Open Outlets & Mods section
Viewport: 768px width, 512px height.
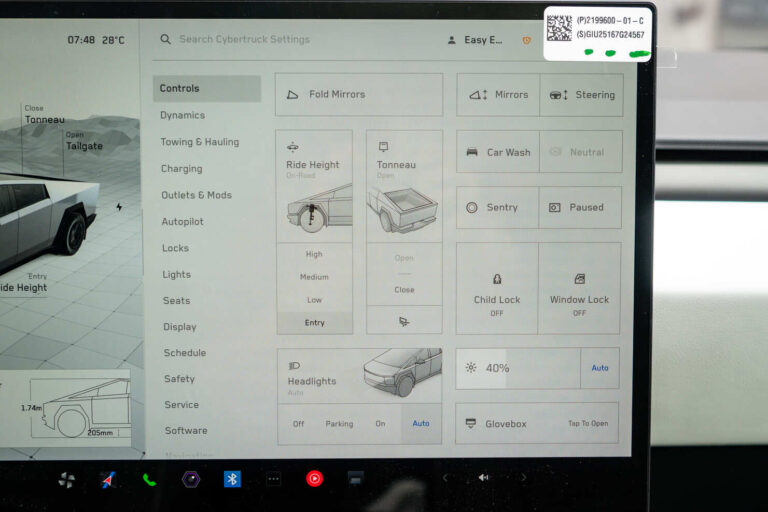196,195
